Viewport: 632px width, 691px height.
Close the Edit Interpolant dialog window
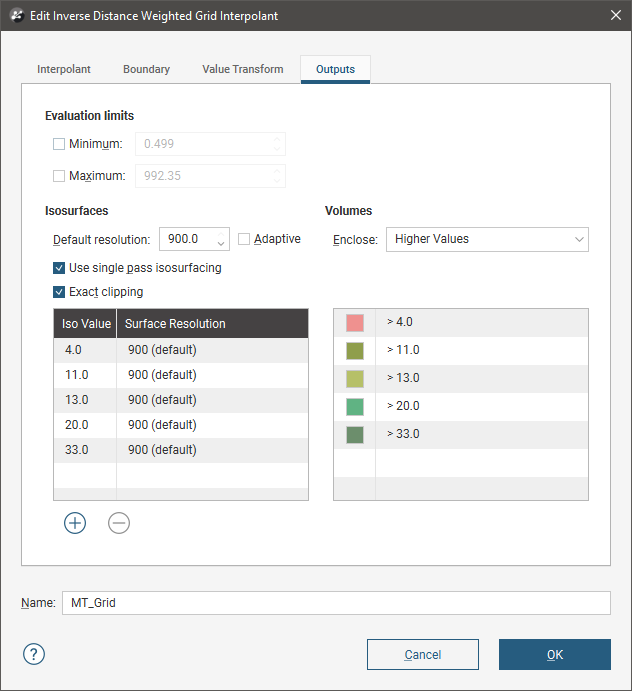(614, 16)
